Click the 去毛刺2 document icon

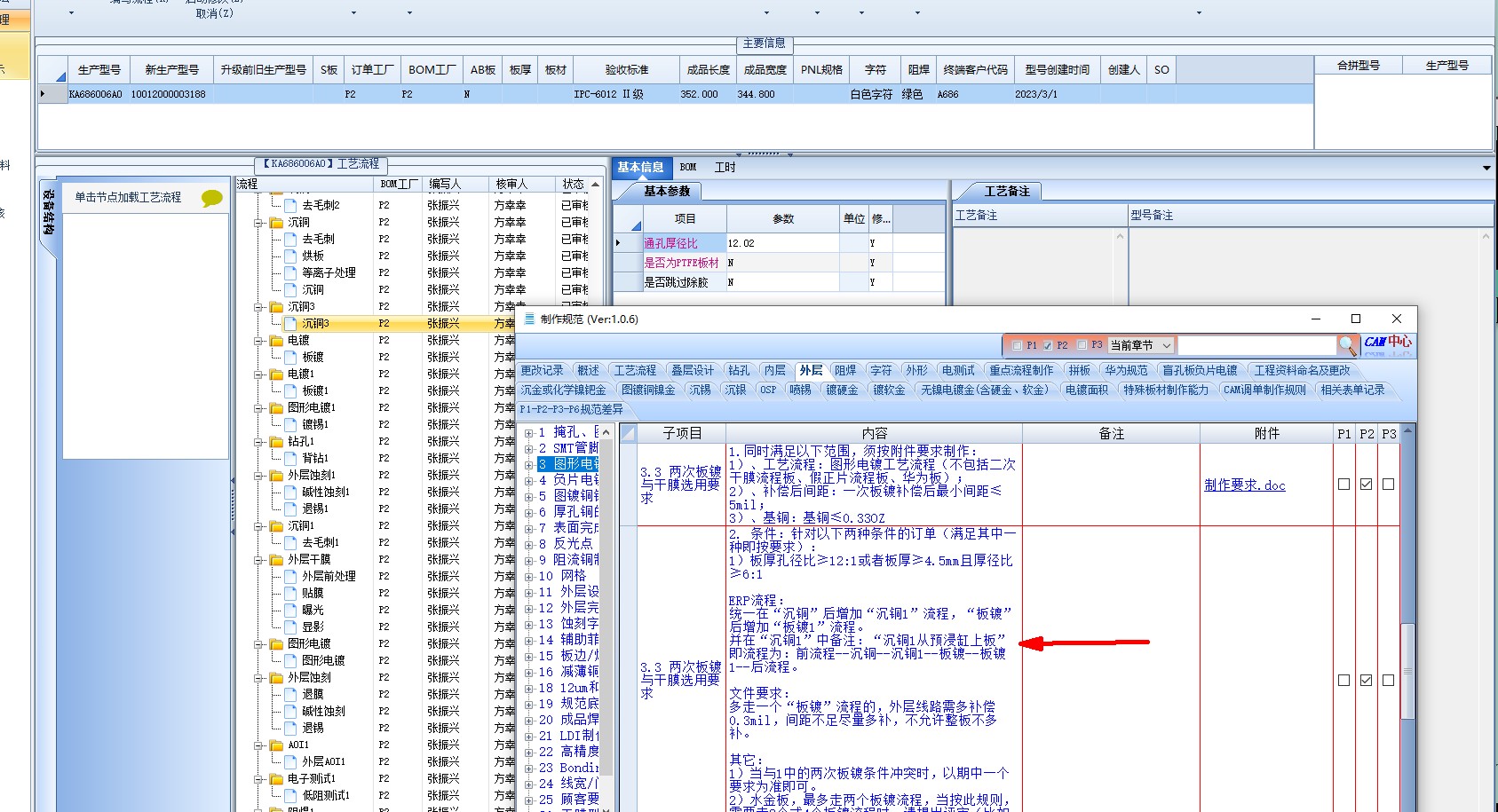[x=290, y=205]
